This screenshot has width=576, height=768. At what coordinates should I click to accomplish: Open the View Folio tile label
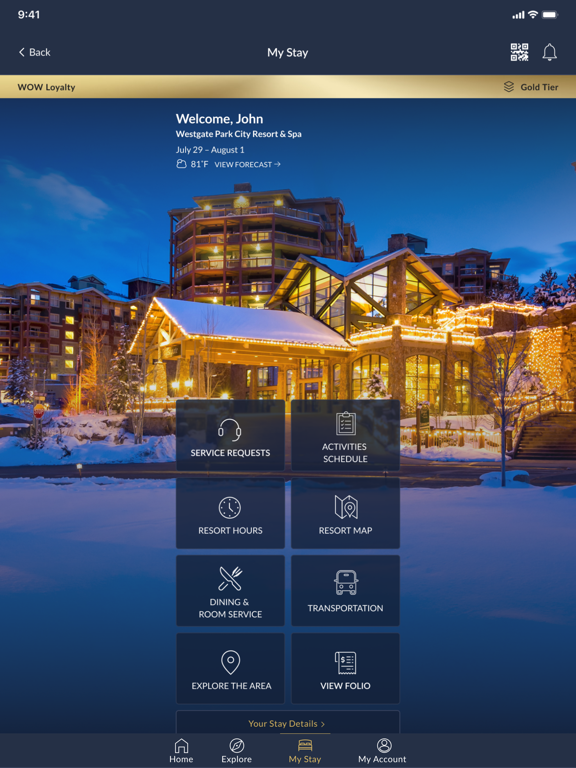click(x=345, y=686)
